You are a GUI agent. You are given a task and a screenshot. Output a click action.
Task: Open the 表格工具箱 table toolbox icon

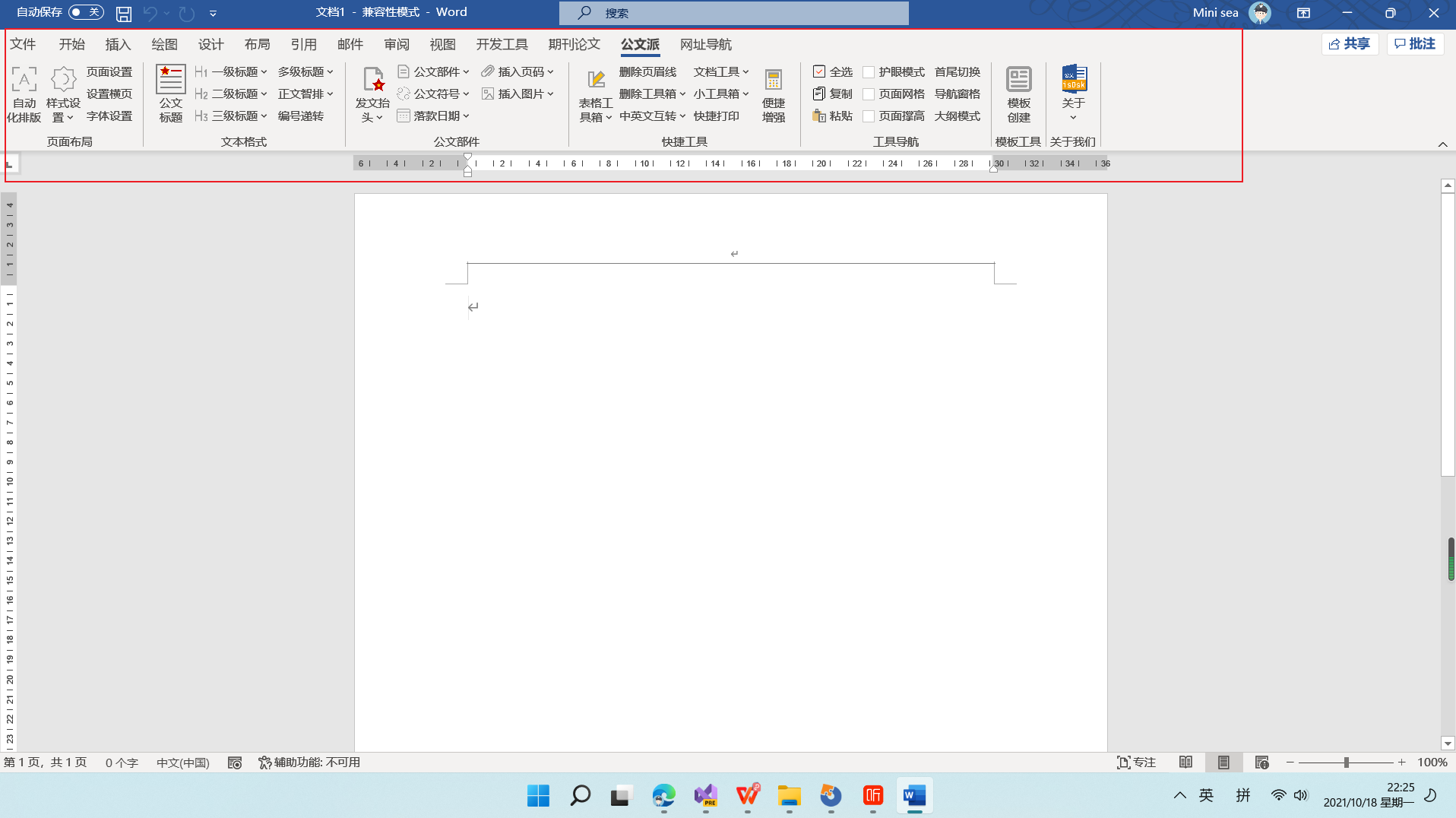coord(596,79)
